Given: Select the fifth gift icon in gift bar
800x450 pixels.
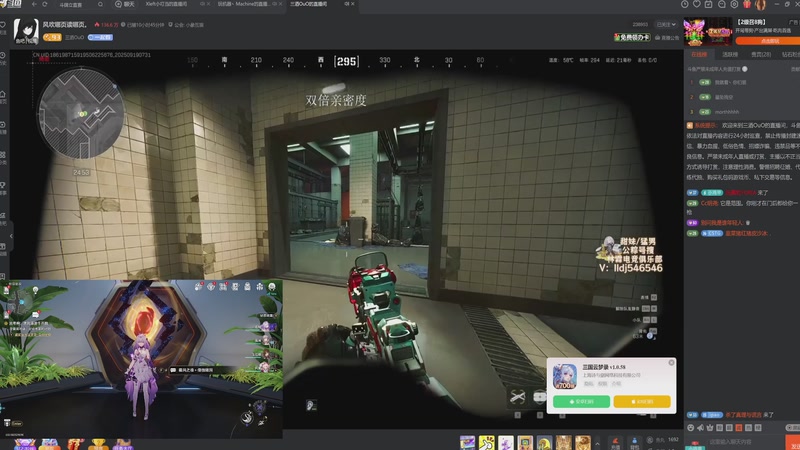Looking at the screenshot, I should (544, 442).
